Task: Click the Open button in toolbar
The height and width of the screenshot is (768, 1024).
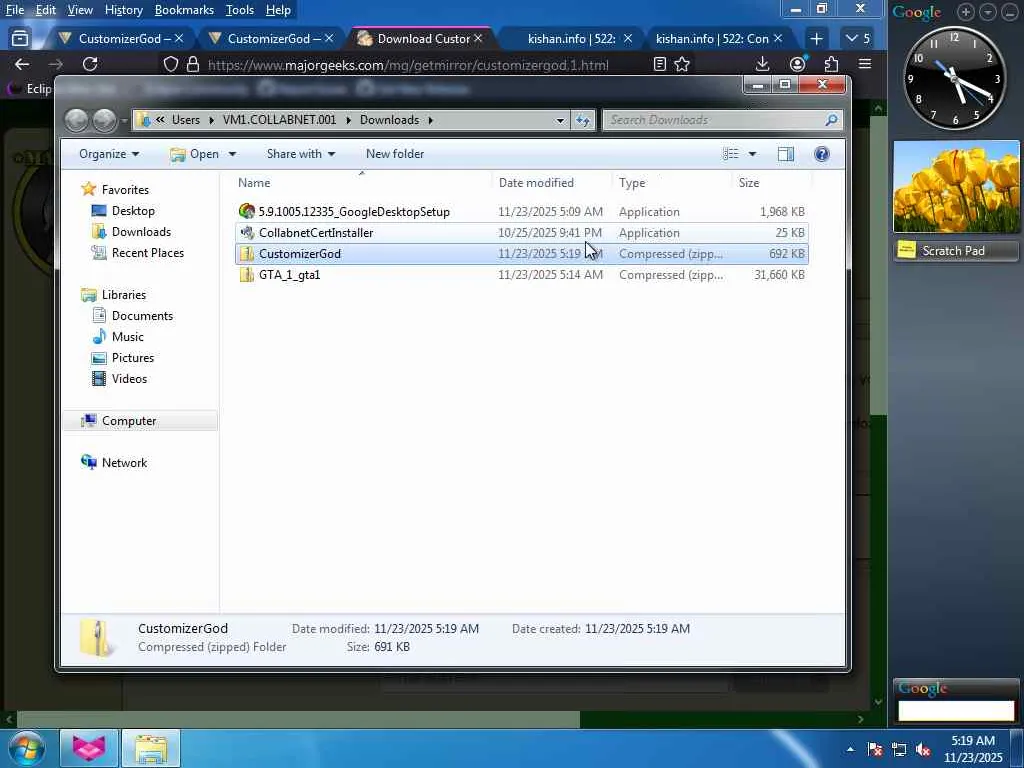Action: 195,154
